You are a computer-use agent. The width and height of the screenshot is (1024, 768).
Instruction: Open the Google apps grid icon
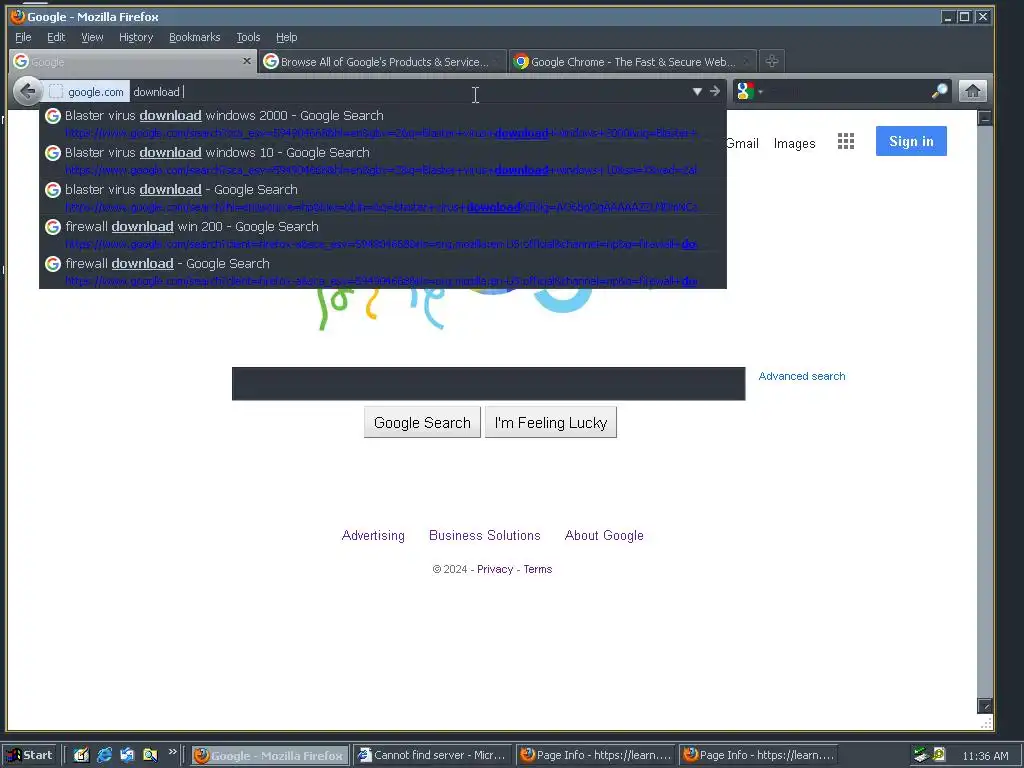[846, 141]
